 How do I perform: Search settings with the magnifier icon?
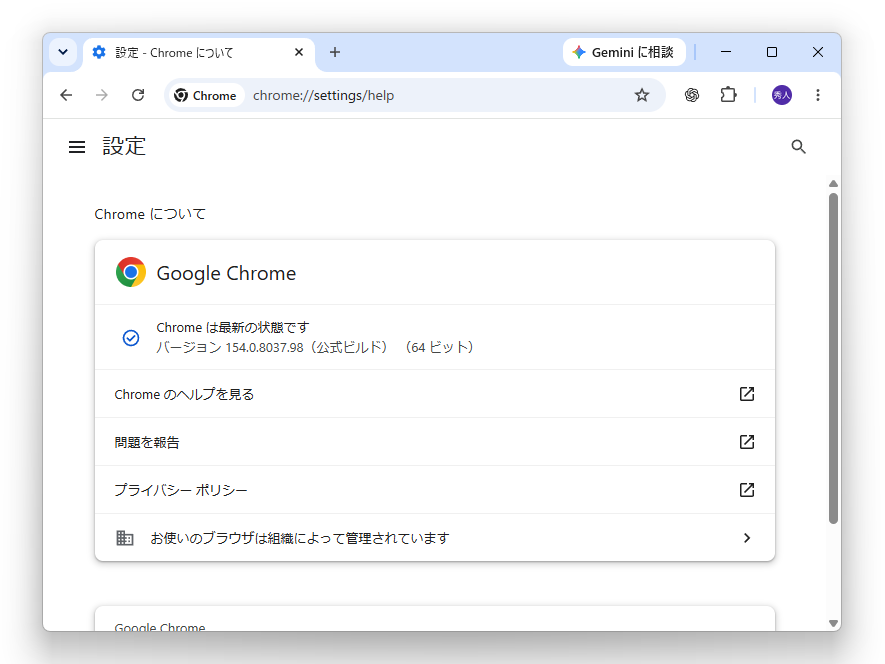point(798,147)
